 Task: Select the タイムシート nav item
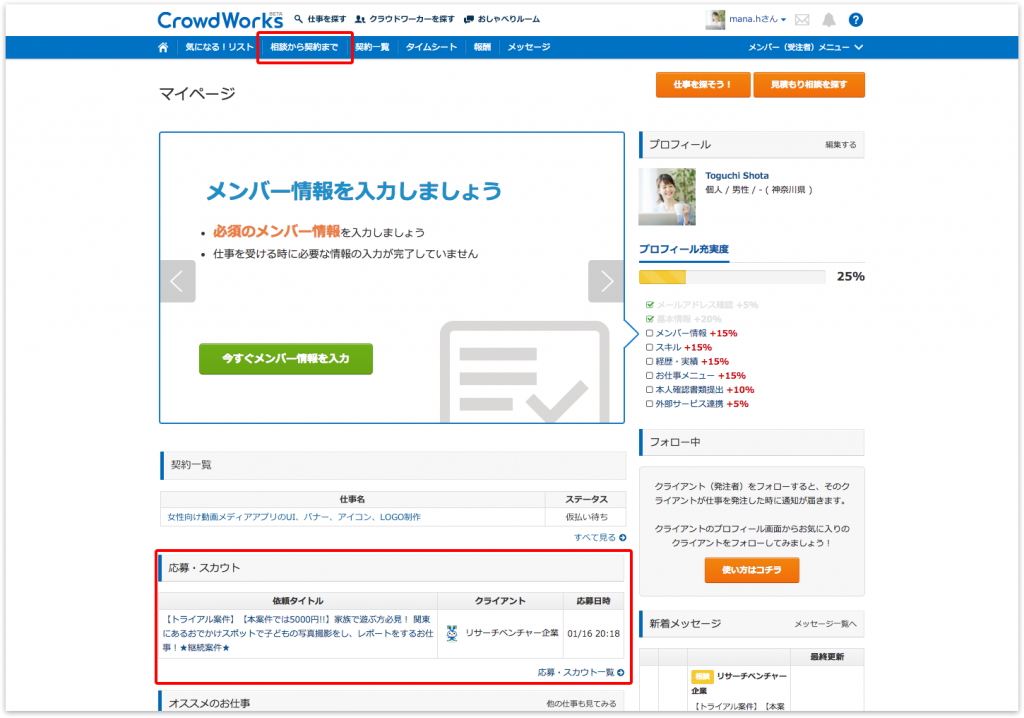(x=432, y=47)
